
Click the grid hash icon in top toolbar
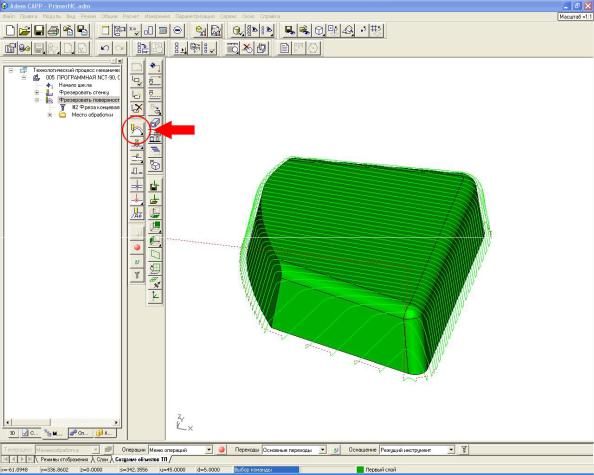click(x=376, y=30)
